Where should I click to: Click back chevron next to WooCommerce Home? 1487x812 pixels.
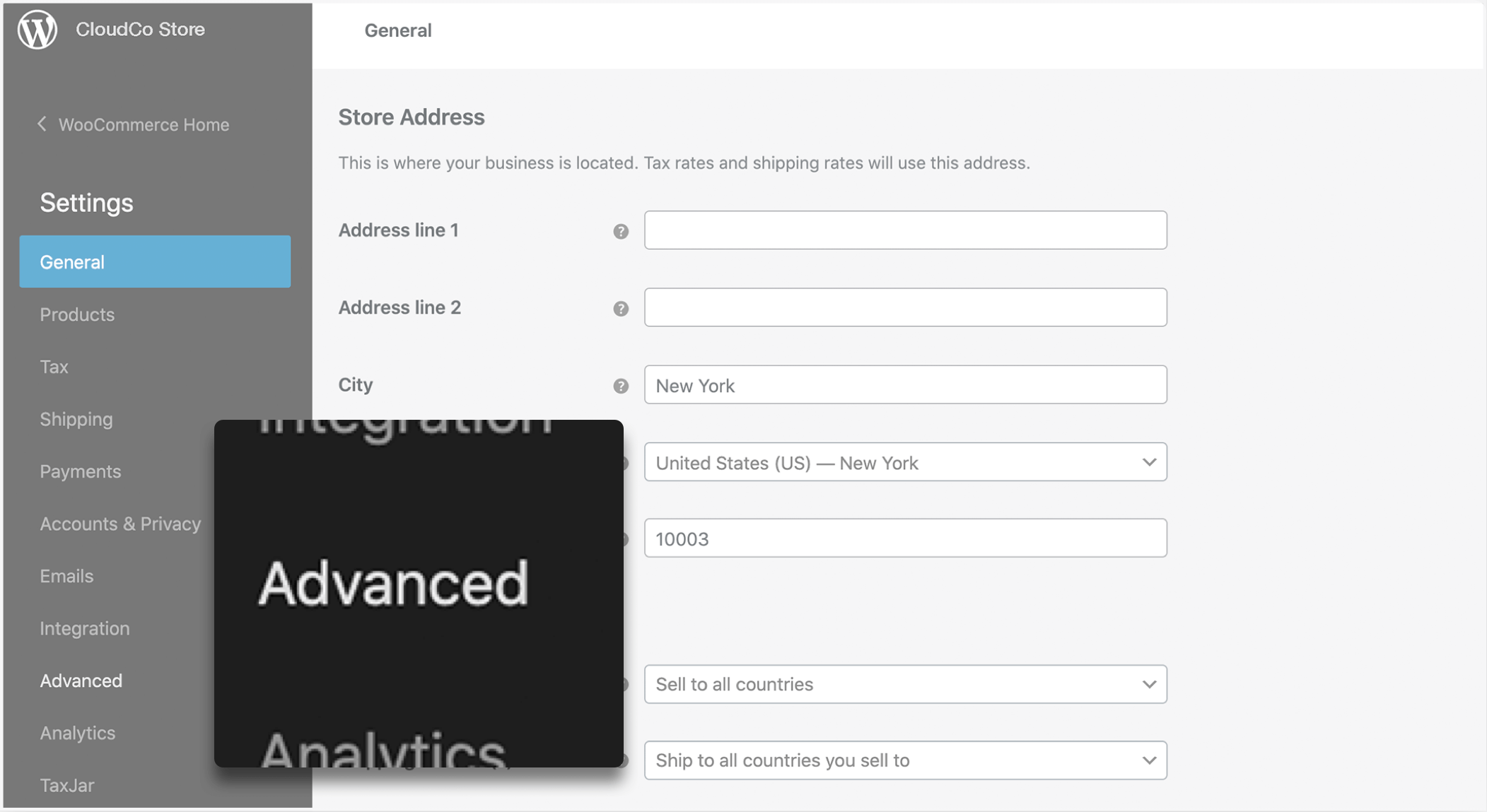(x=42, y=124)
